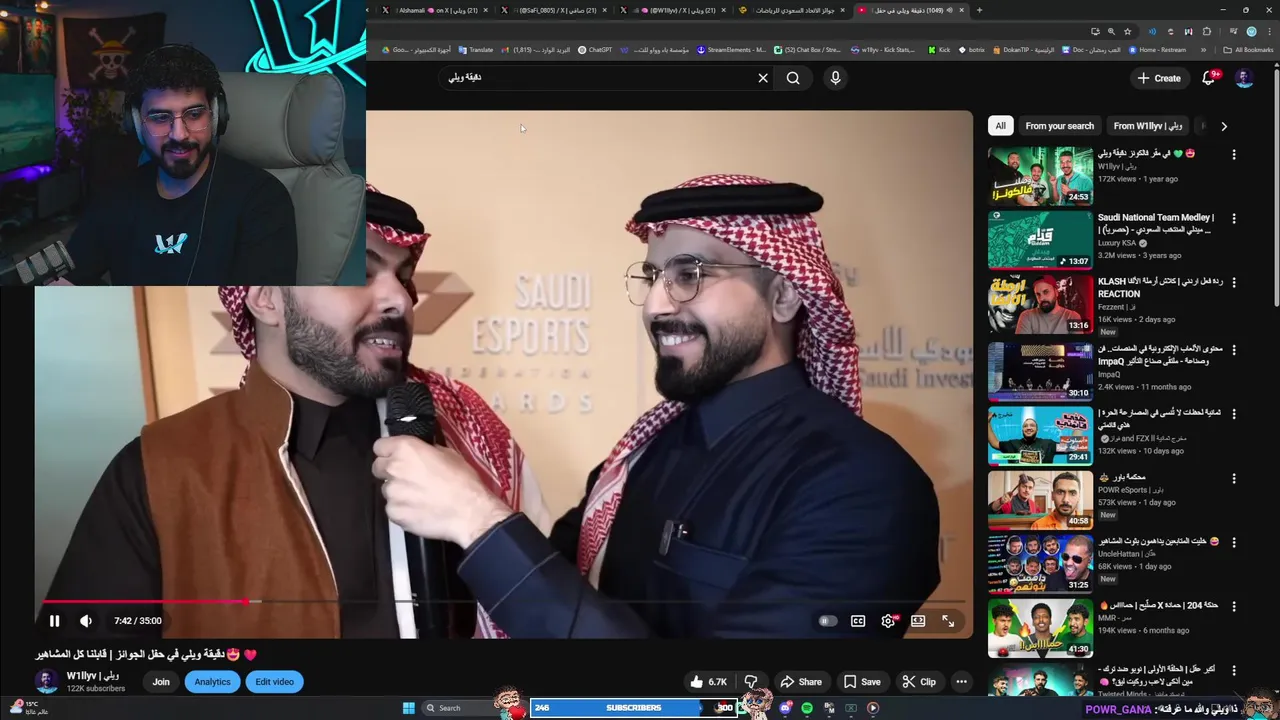Open the StreamElements bookmark
Image resolution: width=1280 pixels, height=720 pixels.
[731, 50]
